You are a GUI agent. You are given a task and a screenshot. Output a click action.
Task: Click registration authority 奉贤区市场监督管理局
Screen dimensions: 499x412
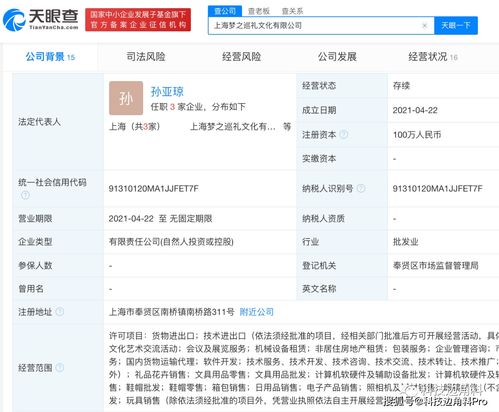435,265
